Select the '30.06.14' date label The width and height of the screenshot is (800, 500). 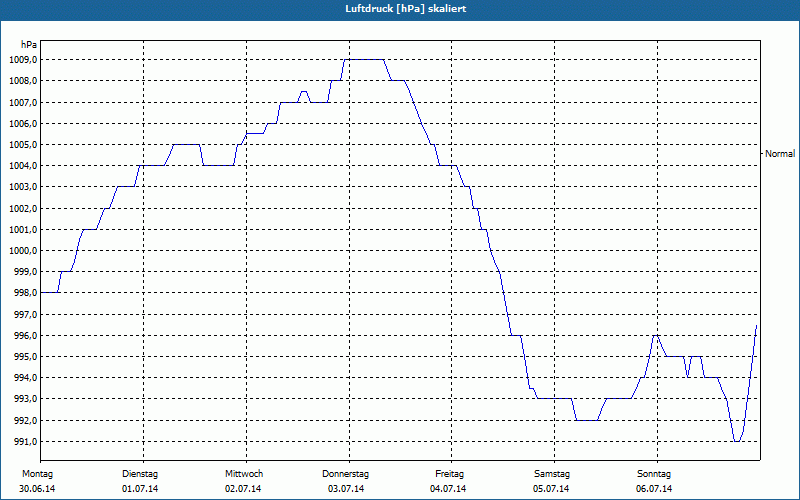point(37,489)
